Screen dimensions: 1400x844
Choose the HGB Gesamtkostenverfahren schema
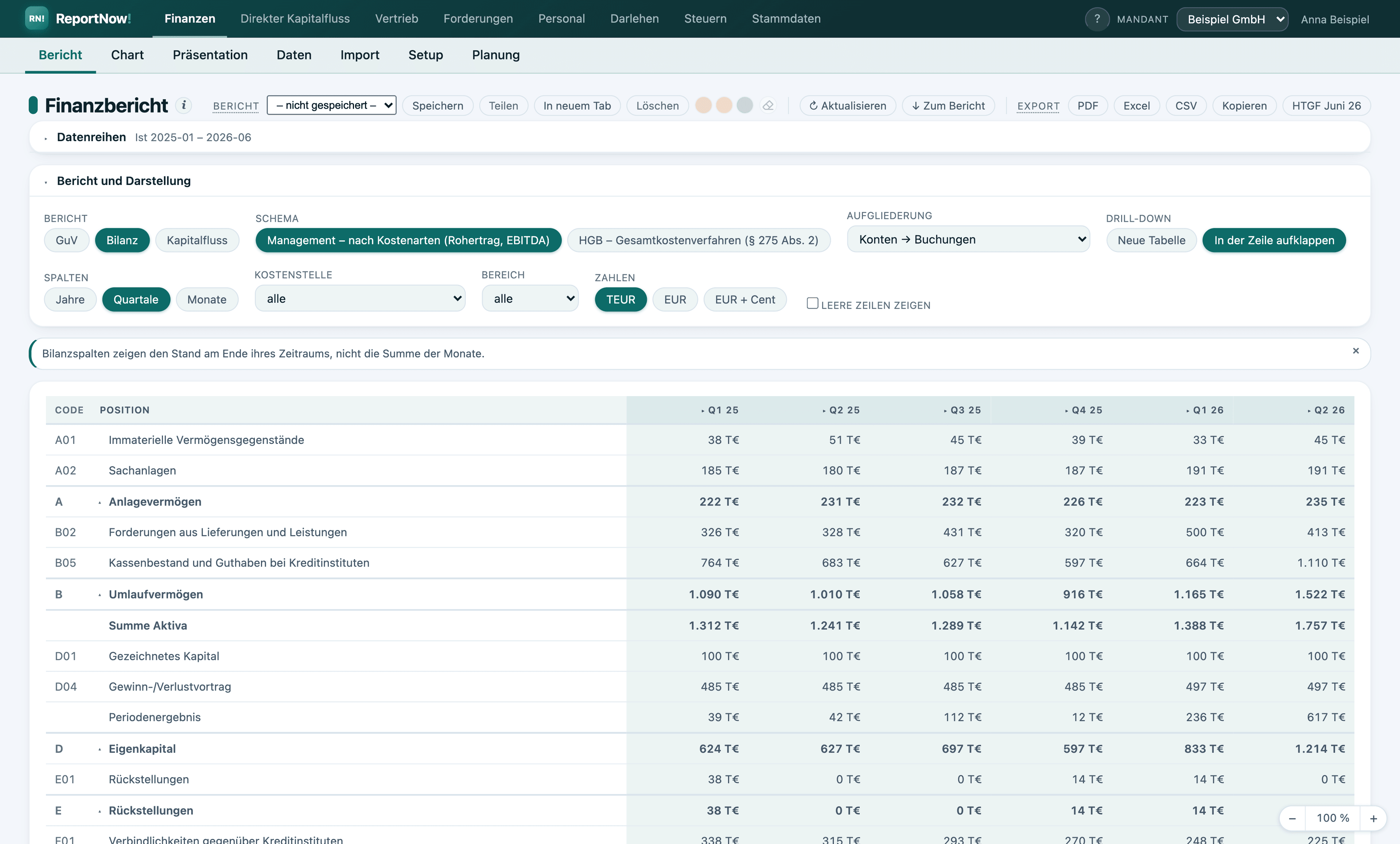tap(698, 240)
